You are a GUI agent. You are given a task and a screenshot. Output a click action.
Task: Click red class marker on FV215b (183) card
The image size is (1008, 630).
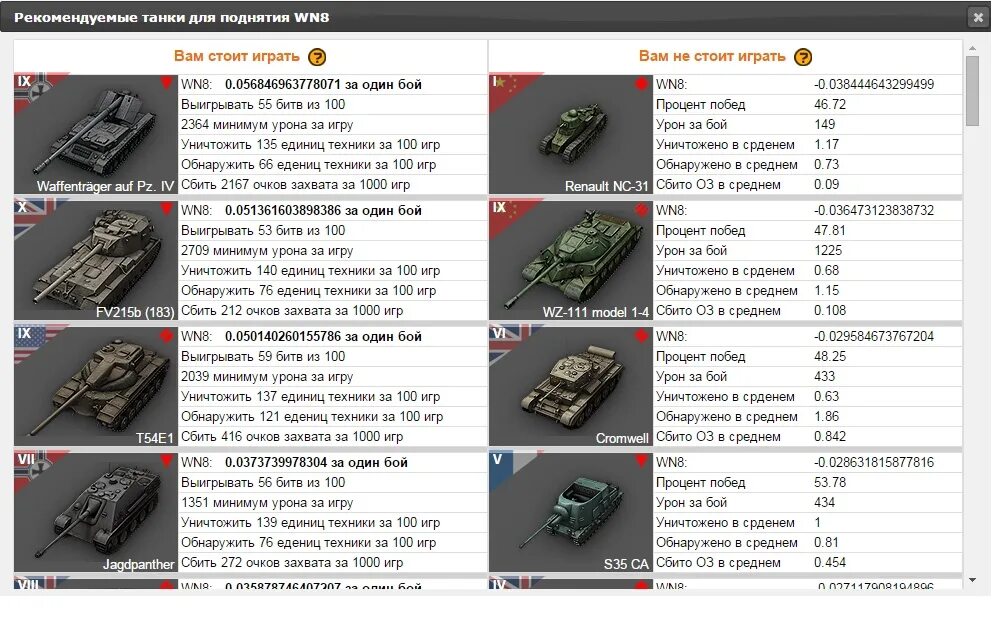[x=166, y=209]
